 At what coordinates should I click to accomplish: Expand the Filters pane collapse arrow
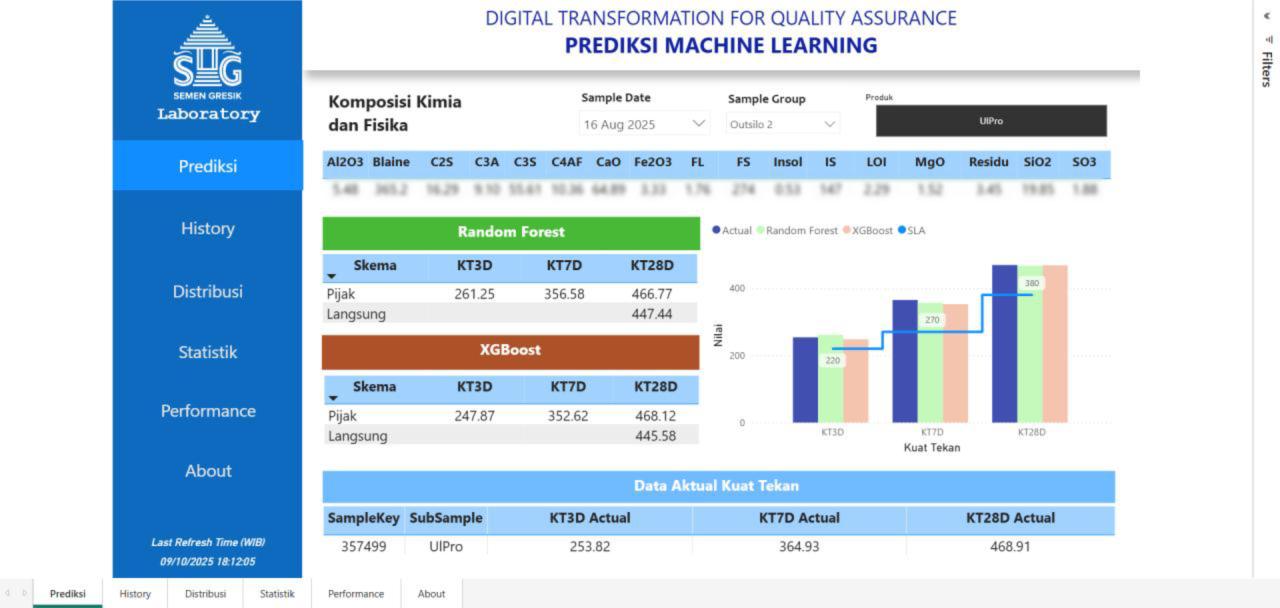click(x=1268, y=17)
